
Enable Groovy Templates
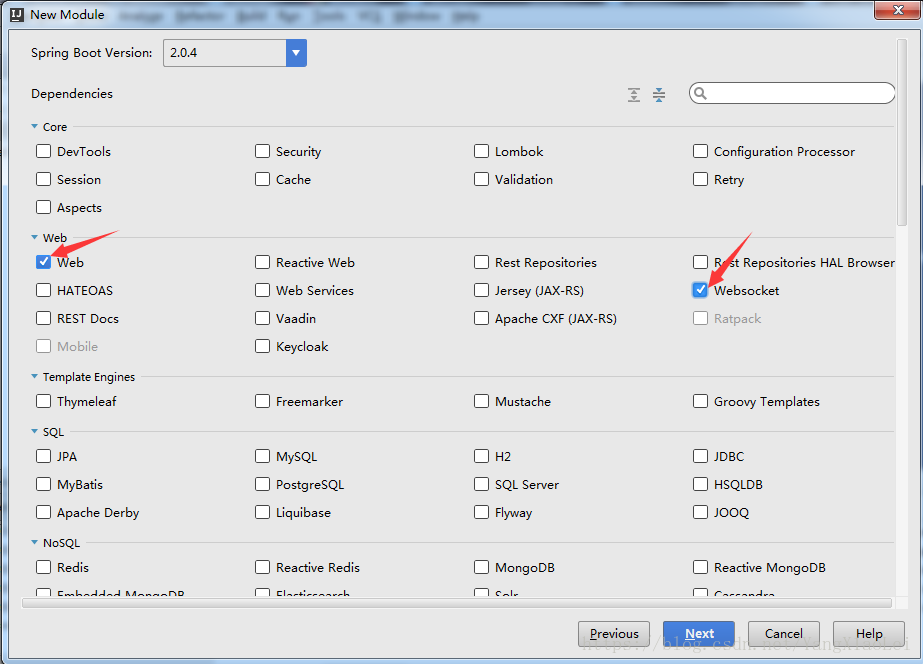click(700, 401)
